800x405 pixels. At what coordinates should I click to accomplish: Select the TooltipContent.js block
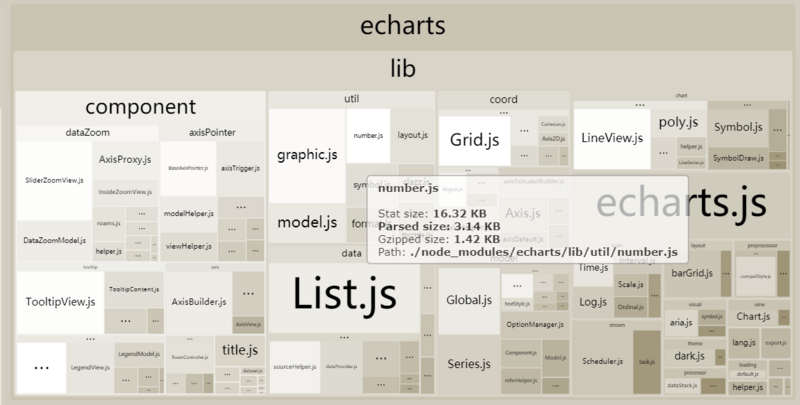coord(134,289)
